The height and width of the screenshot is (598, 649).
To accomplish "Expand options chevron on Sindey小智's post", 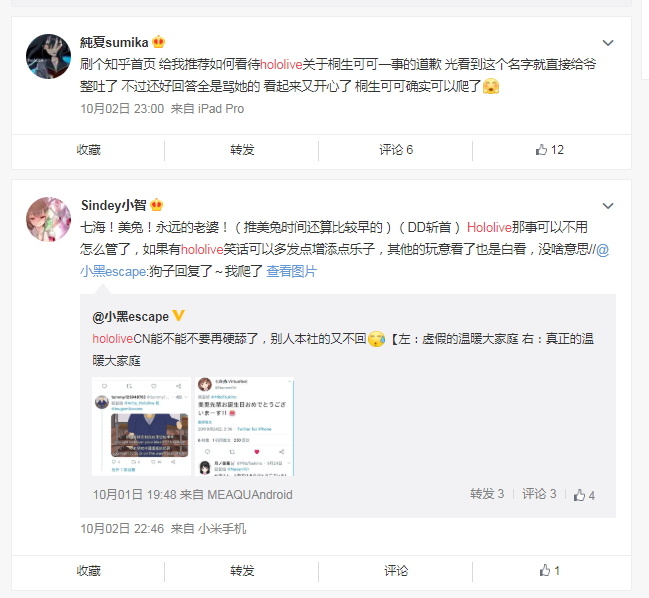I will point(608,206).
